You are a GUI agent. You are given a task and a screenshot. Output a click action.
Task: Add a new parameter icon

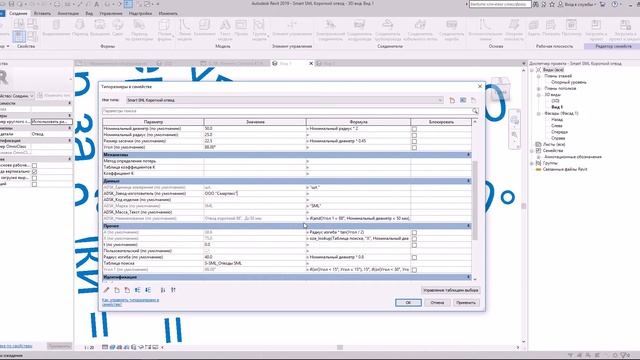tap(117, 290)
